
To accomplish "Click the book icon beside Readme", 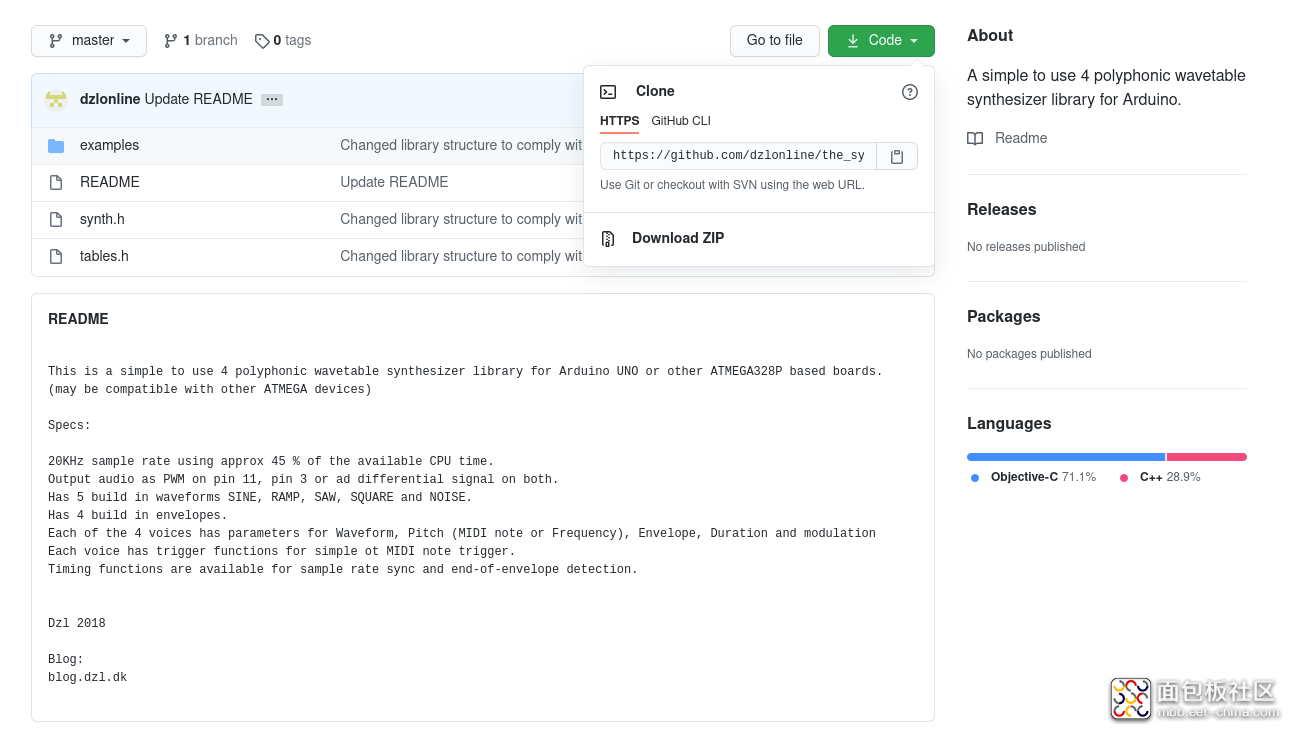I will tap(975, 139).
